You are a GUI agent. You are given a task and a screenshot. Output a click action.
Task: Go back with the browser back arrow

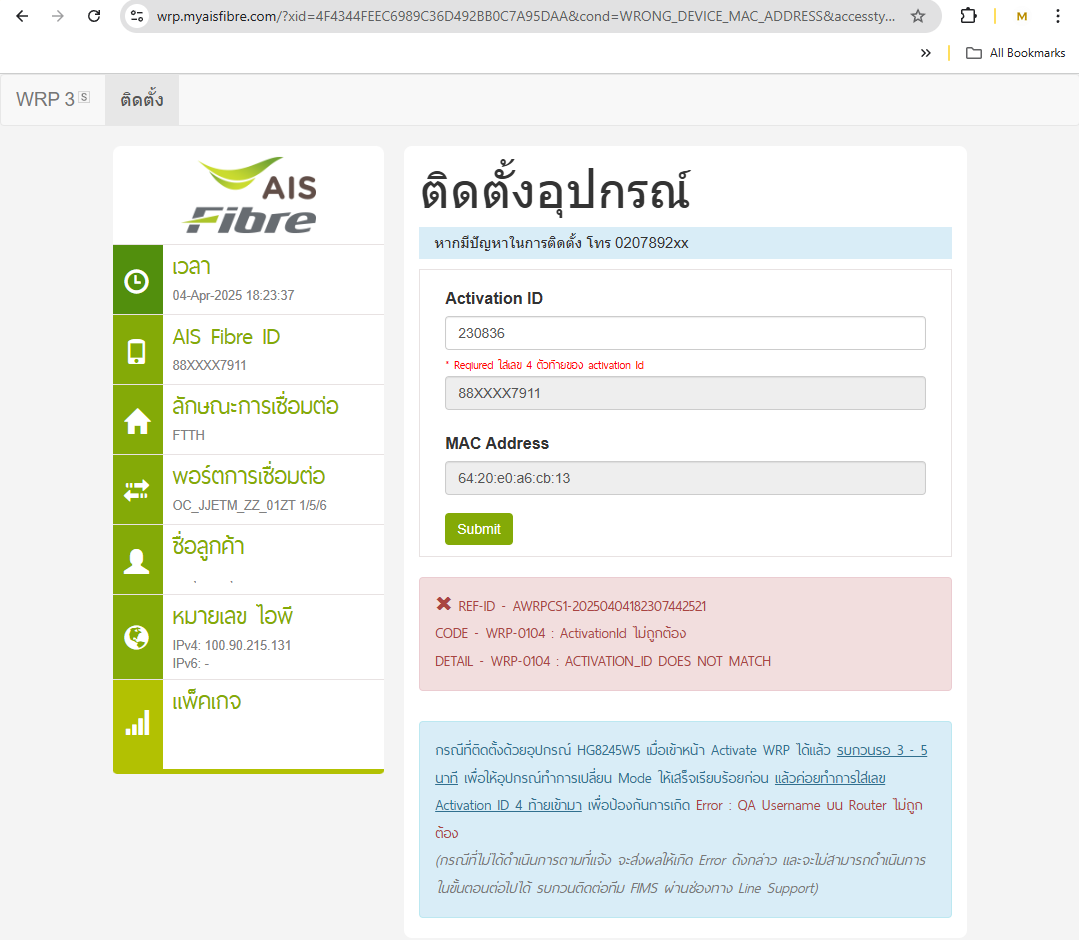(22, 16)
